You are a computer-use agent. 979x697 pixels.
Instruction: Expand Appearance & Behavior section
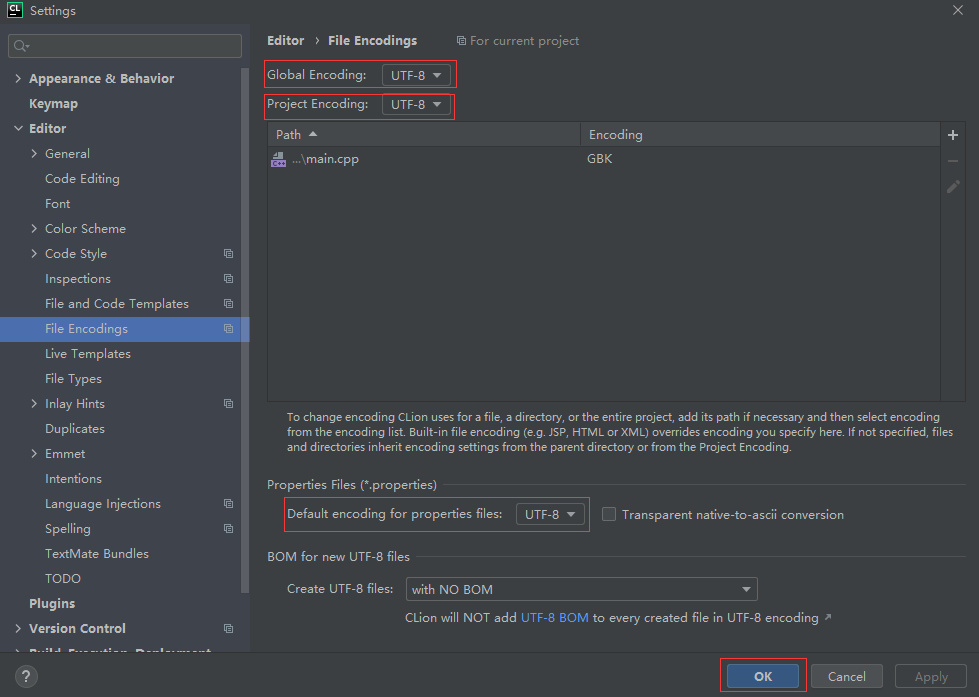[17, 78]
